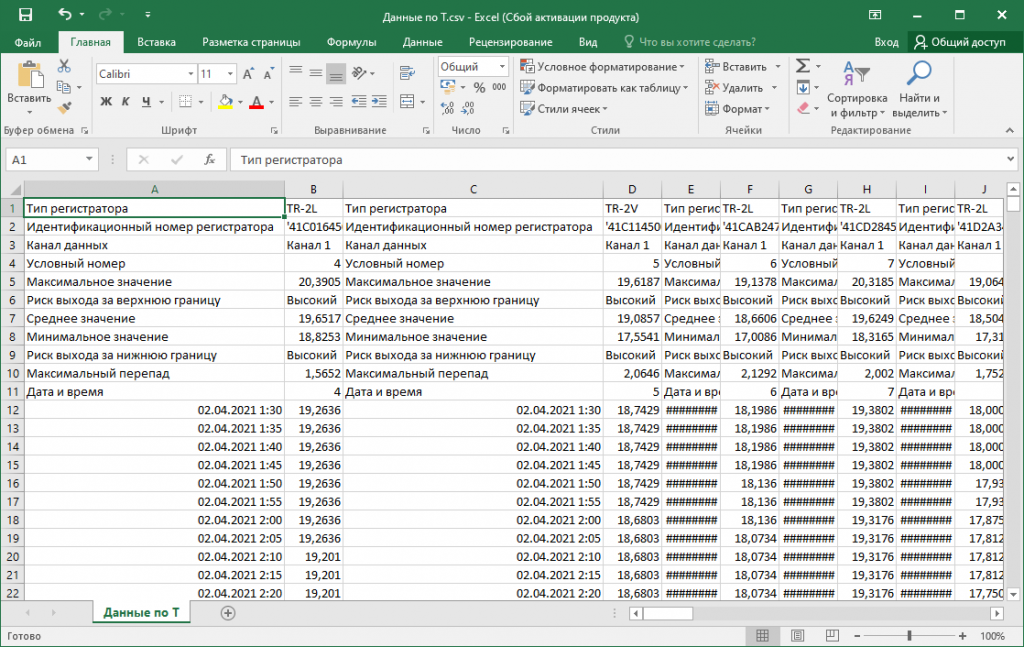The image size is (1024, 647).
Task: Switch to the Вставка tab
Action: [156, 42]
